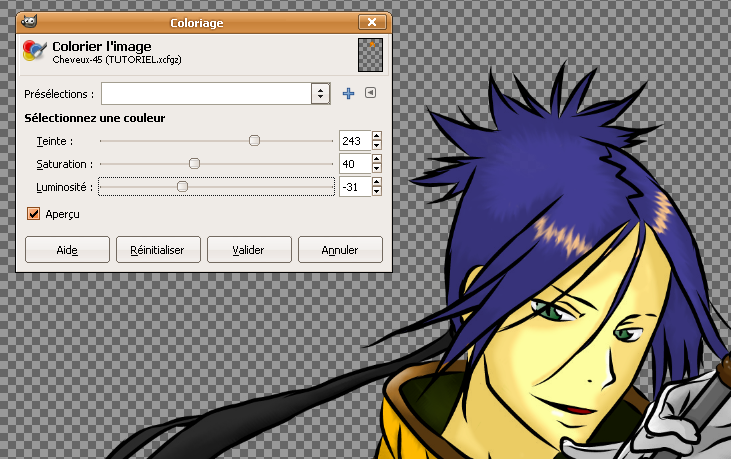Image resolution: width=731 pixels, height=459 pixels.
Task: Click the Saturation slider handle
Action: point(194,164)
